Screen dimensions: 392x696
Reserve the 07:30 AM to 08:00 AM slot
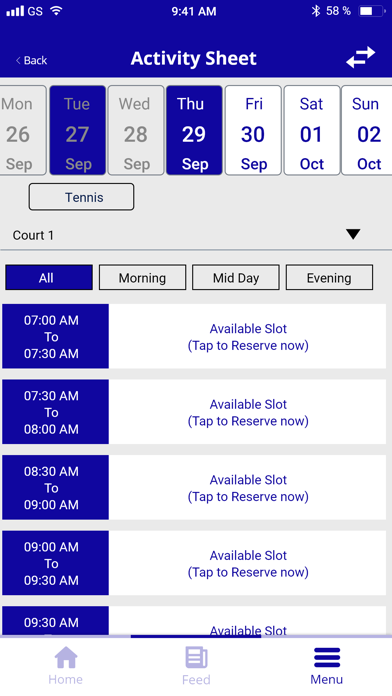[x=248, y=412]
